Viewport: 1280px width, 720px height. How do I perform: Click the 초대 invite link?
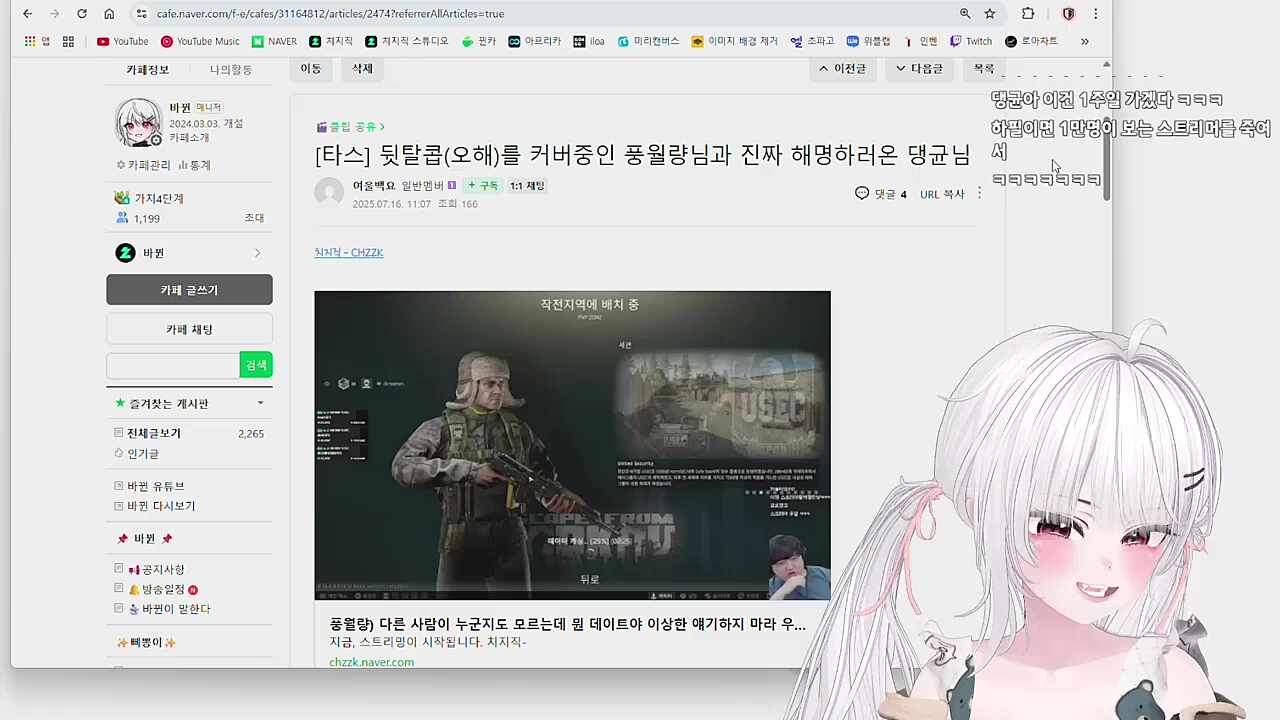click(x=254, y=218)
